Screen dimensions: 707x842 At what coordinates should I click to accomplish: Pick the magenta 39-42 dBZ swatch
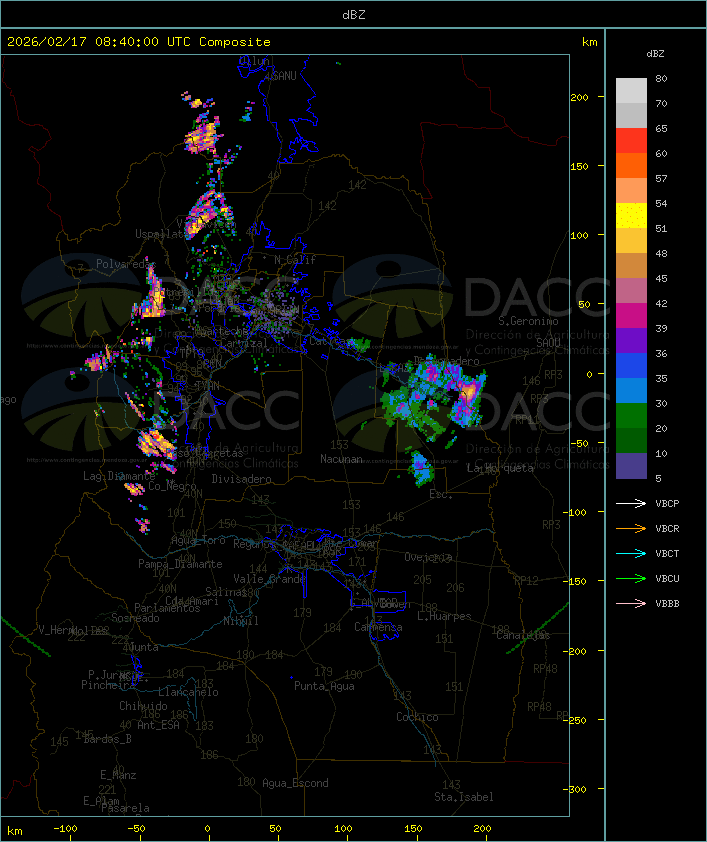coord(631,316)
